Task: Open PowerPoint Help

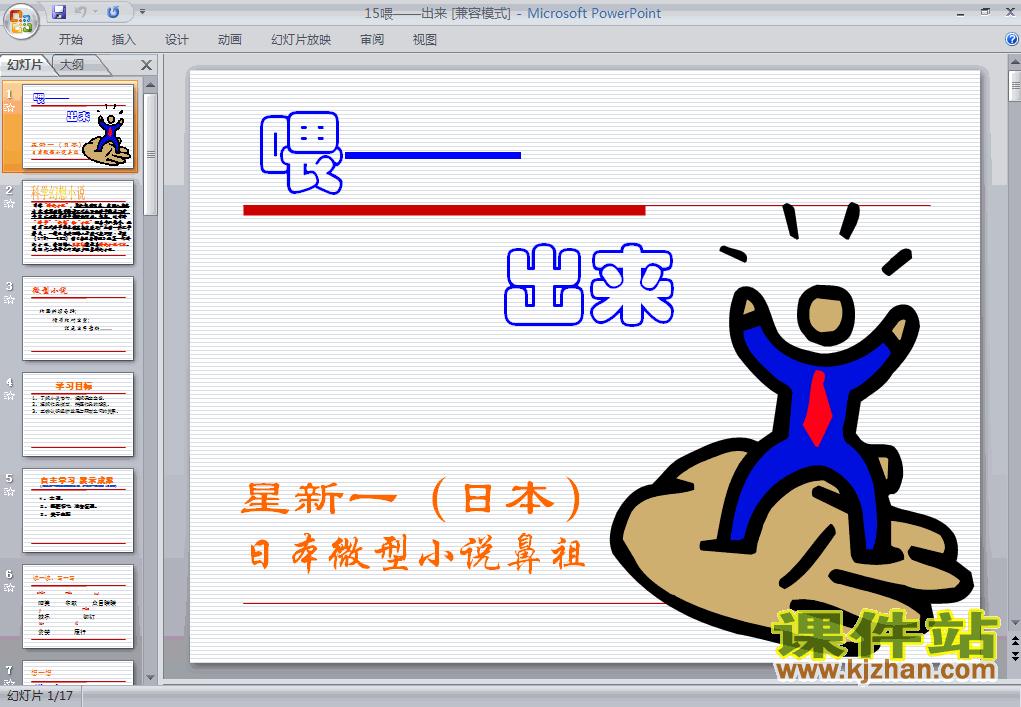Action: point(1012,40)
